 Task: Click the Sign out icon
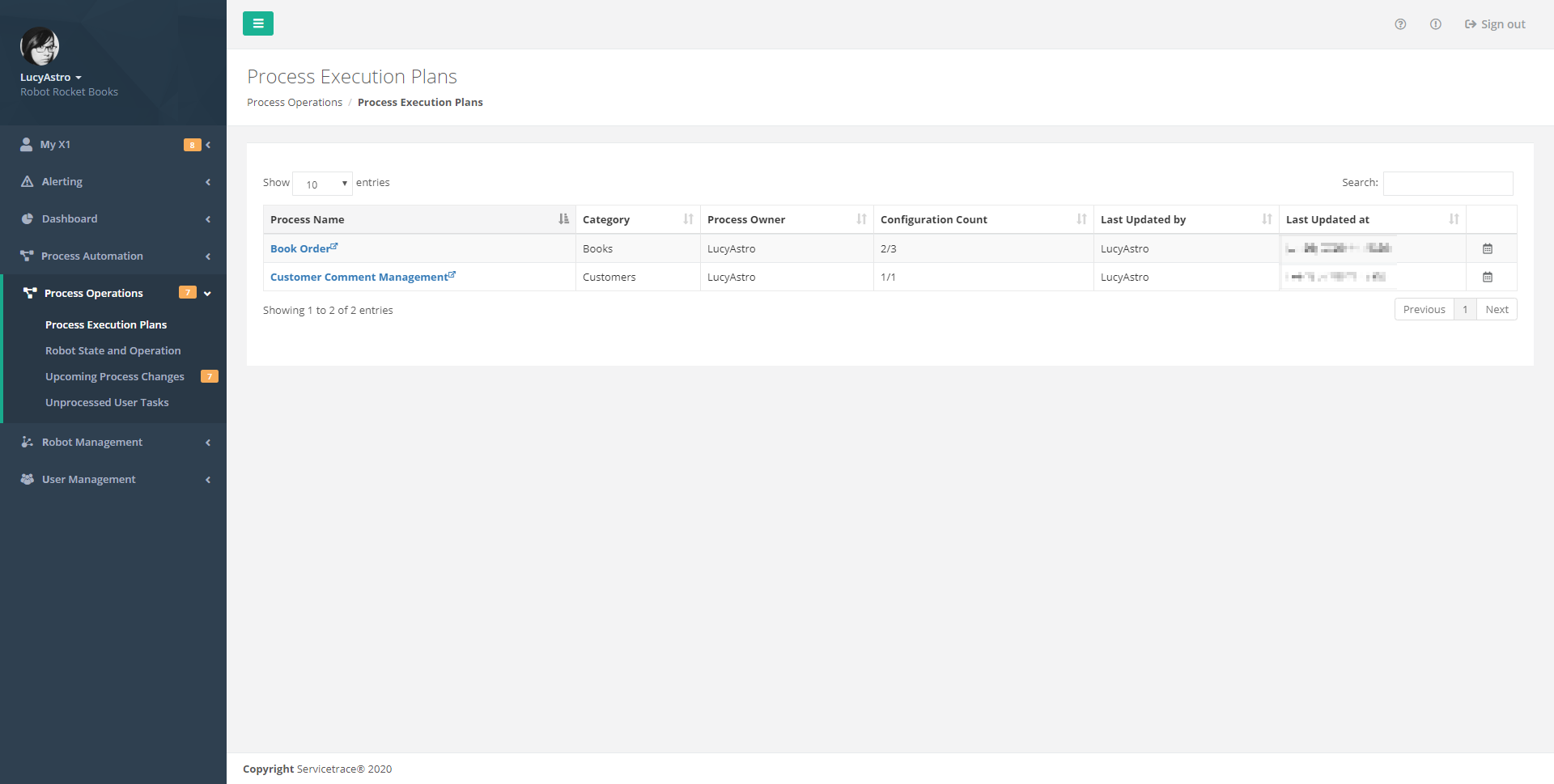coord(1469,23)
